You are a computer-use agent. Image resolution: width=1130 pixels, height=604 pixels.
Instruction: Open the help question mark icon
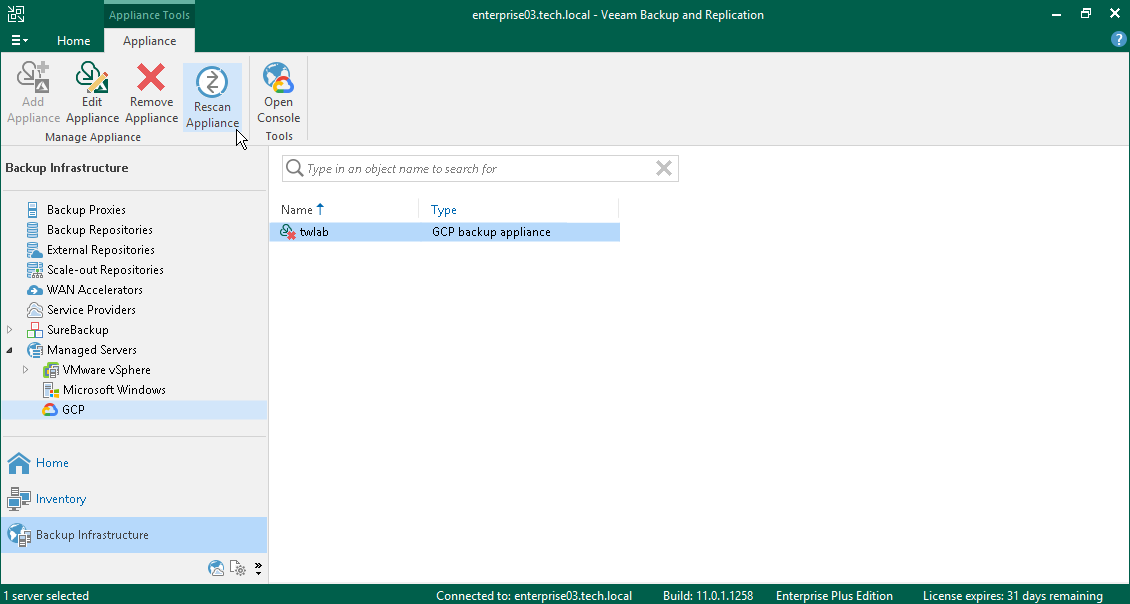point(1118,40)
